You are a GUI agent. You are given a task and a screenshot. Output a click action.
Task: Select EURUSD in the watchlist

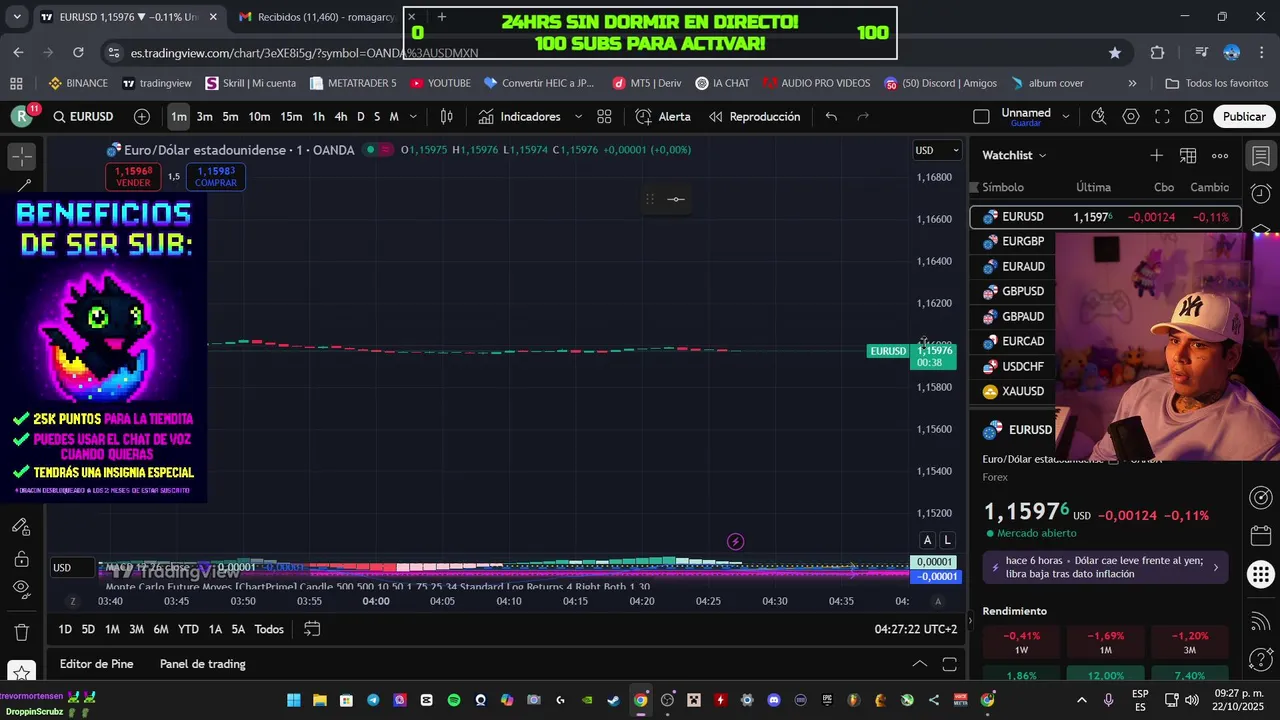(x=1106, y=217)
